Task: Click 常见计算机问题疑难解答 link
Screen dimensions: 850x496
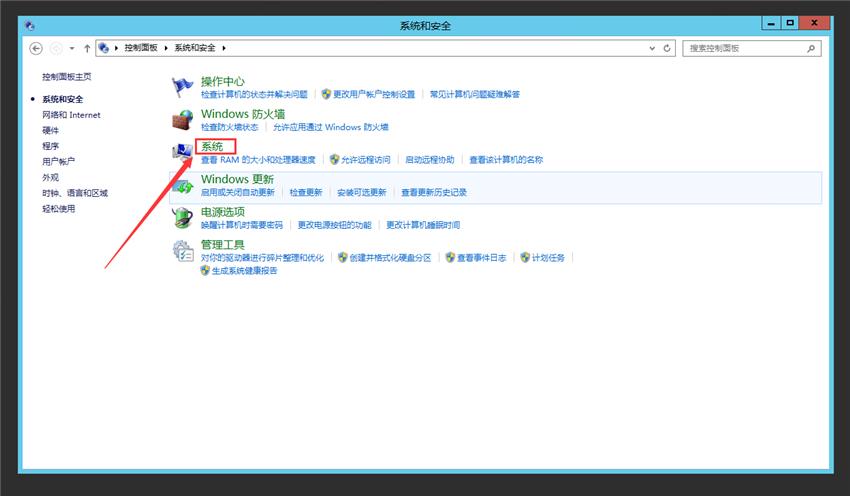Action: click(x=475, y=94)
